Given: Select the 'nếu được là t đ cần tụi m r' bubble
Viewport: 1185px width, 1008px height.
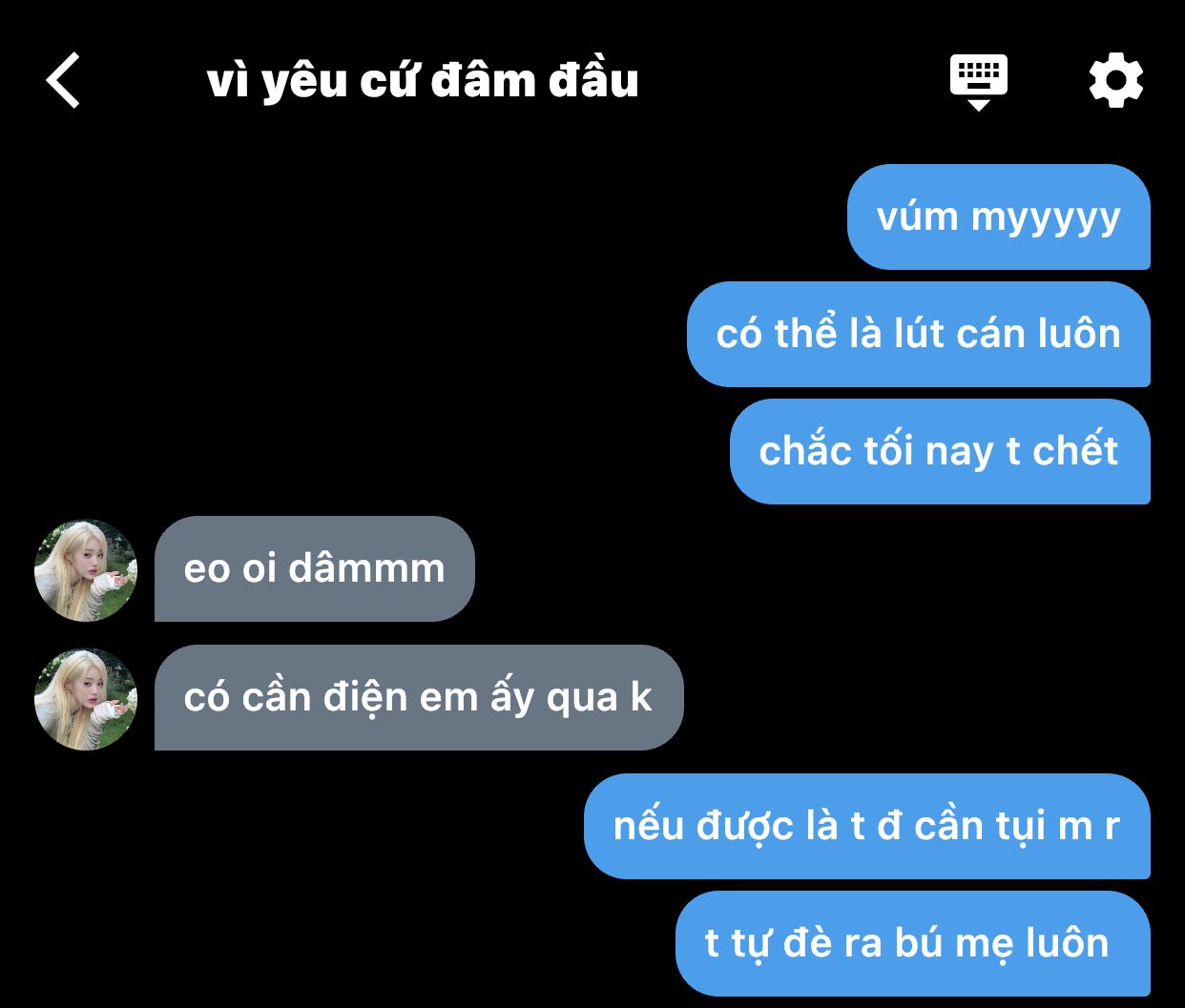Looking at the screenshot, I should point(867,826).
